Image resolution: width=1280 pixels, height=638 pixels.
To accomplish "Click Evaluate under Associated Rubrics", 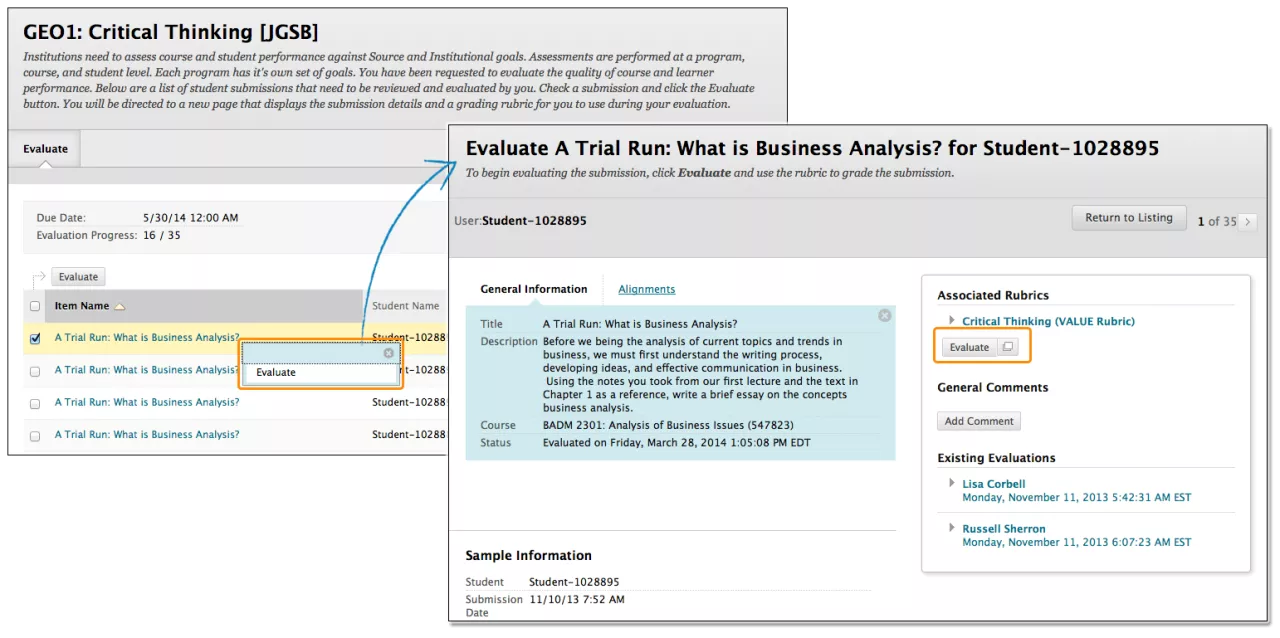I will (x=968, y=345).
